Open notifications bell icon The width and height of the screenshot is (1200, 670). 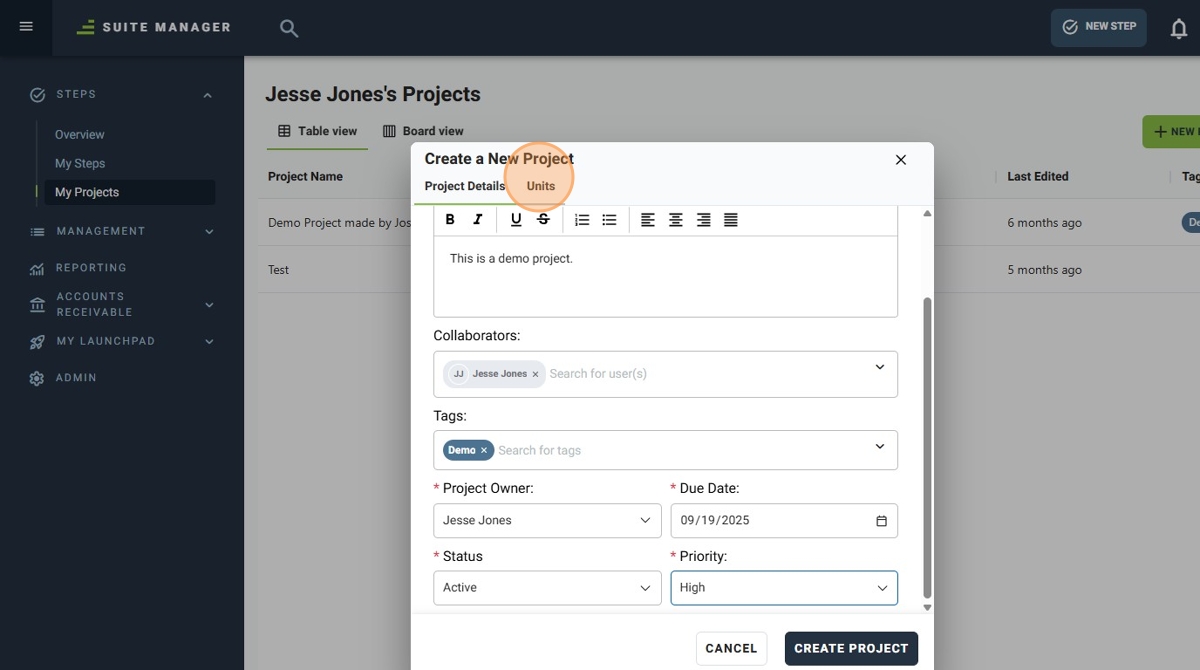click(1179, 28)
